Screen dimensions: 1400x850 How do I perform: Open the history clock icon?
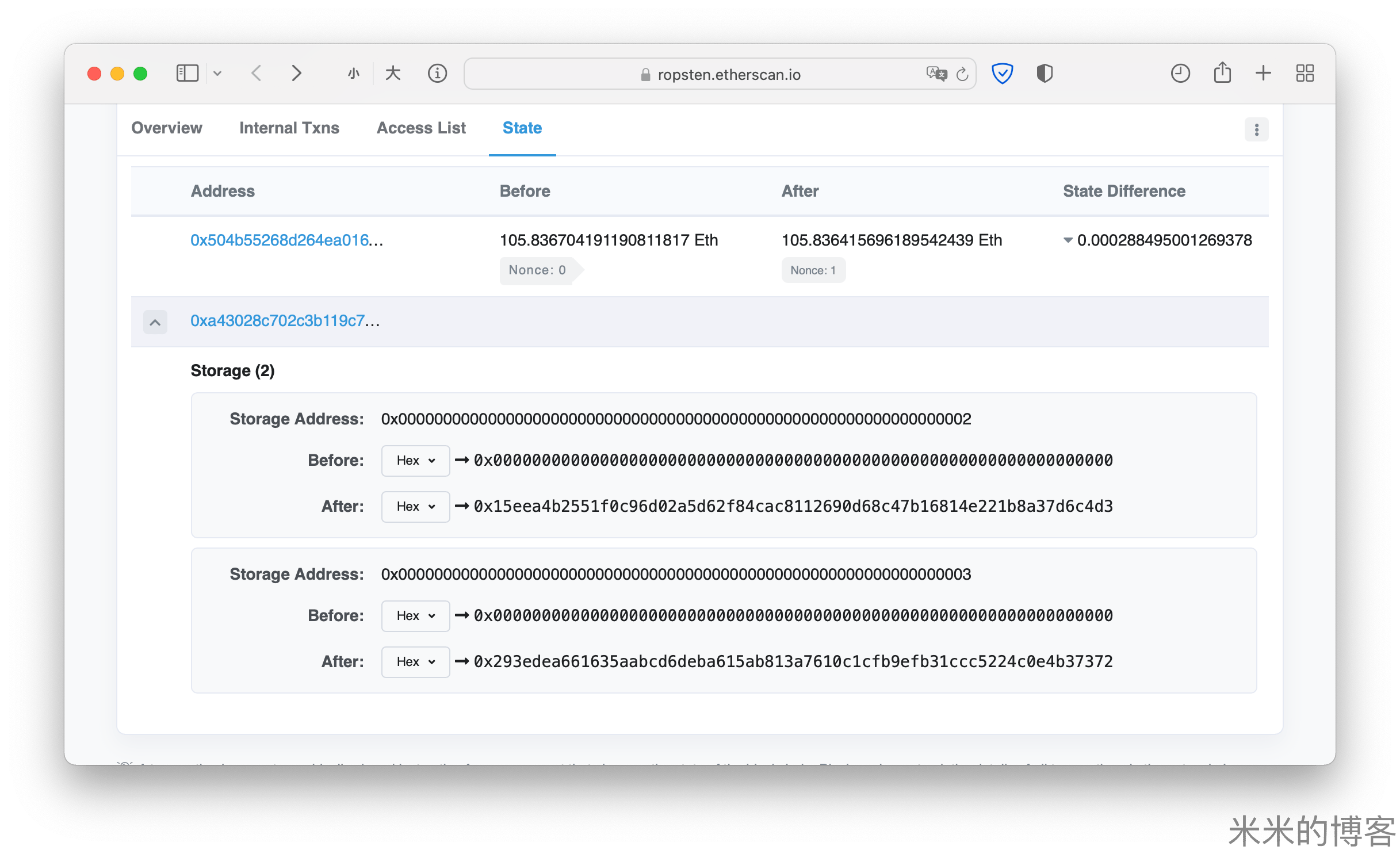coord(1180,74)
